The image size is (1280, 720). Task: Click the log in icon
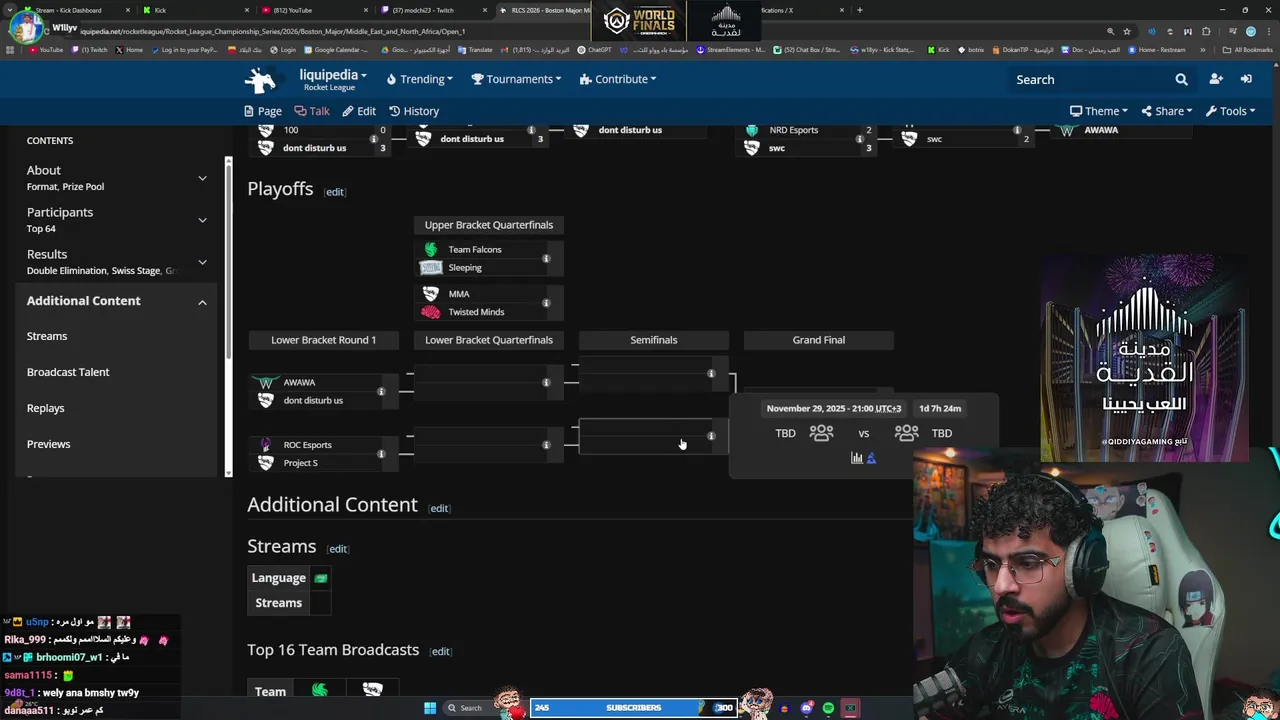(x=1246, y=79)
